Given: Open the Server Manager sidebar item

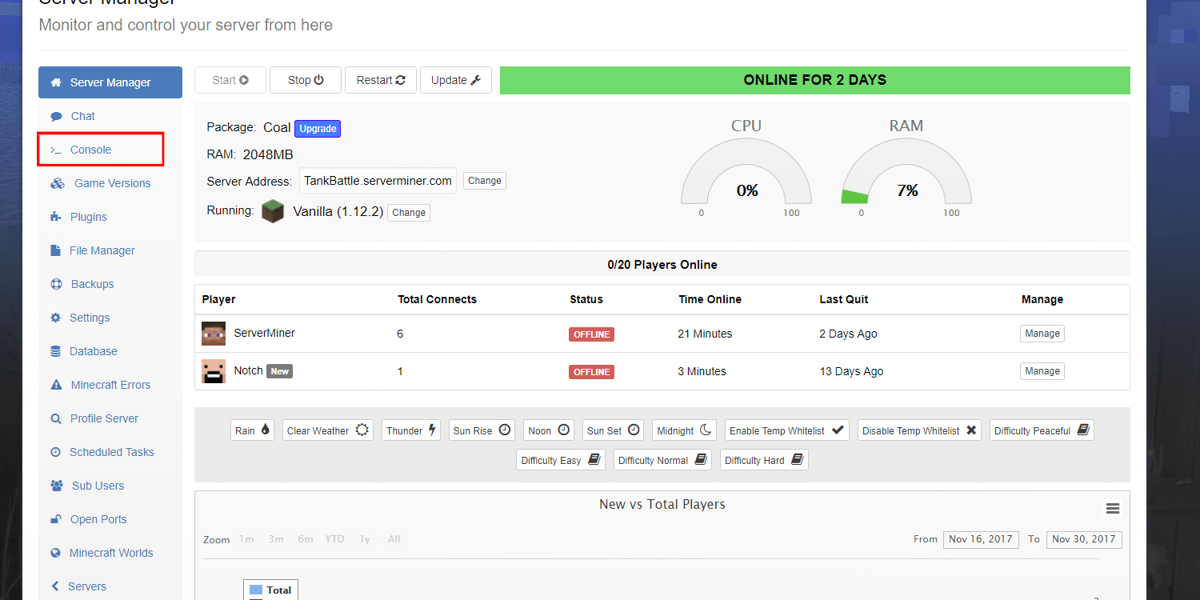Looking at the screenshot, I should 110,83.
